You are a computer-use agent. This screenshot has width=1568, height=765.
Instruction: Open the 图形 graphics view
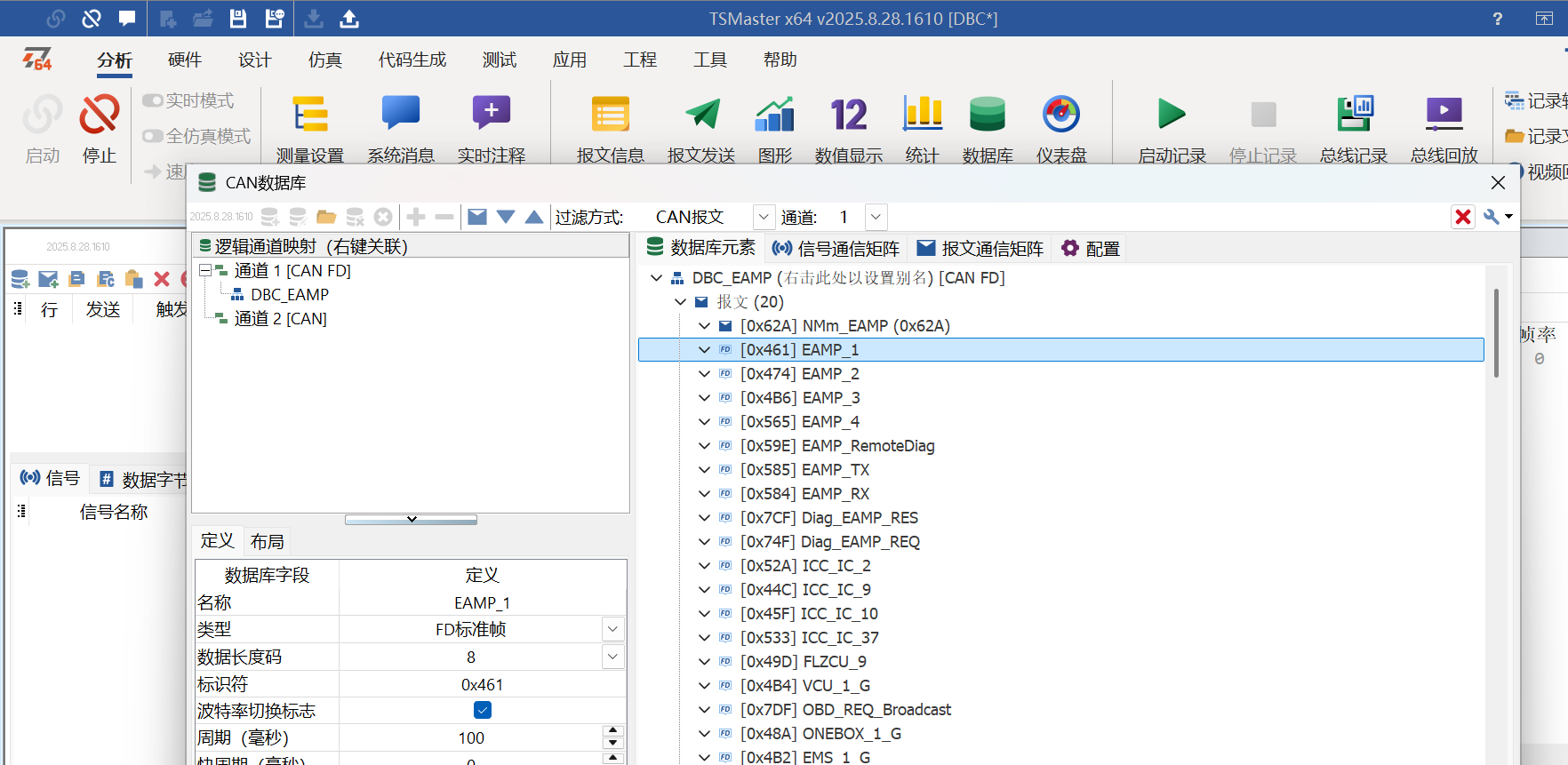click(775, 129)
